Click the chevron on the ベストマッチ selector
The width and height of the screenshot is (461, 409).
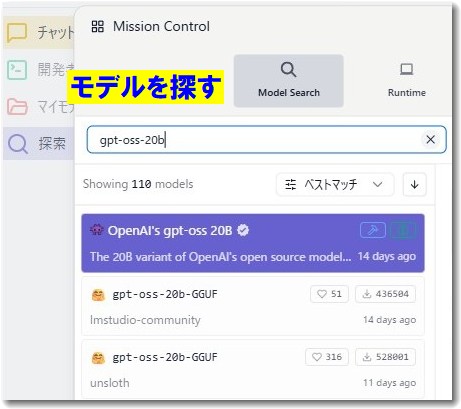377,184
